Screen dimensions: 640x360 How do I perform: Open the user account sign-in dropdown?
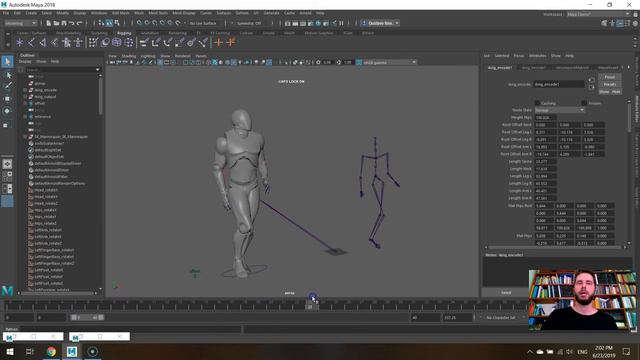point(380,23)
